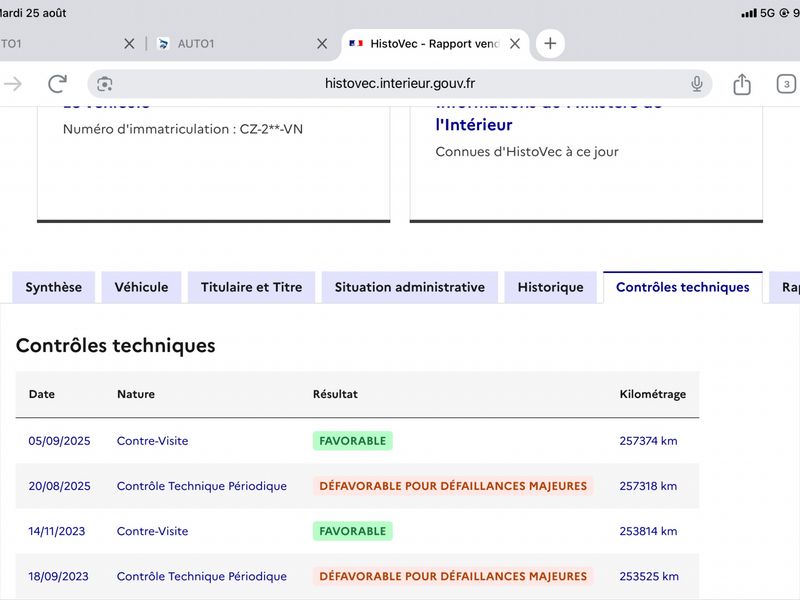
Task: Close the leftmost TO1 tab
Action: click(x=129, y=44)
